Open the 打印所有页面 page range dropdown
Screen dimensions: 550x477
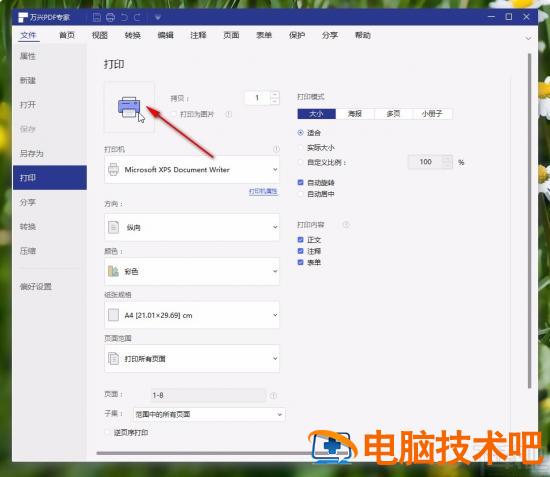click(x=192, y=358)
